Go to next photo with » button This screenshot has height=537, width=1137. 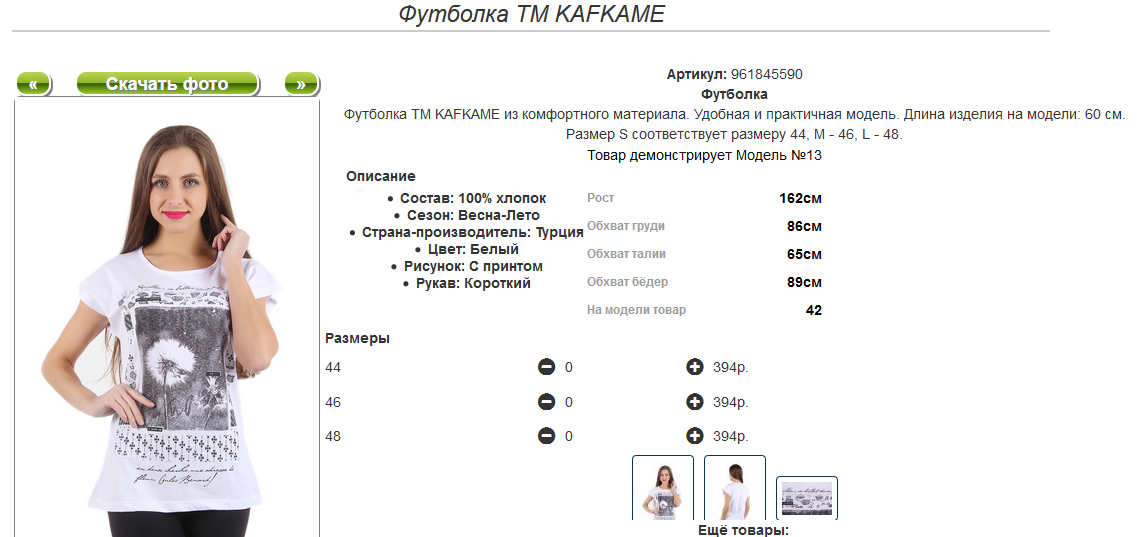click(x=302, y=84)
